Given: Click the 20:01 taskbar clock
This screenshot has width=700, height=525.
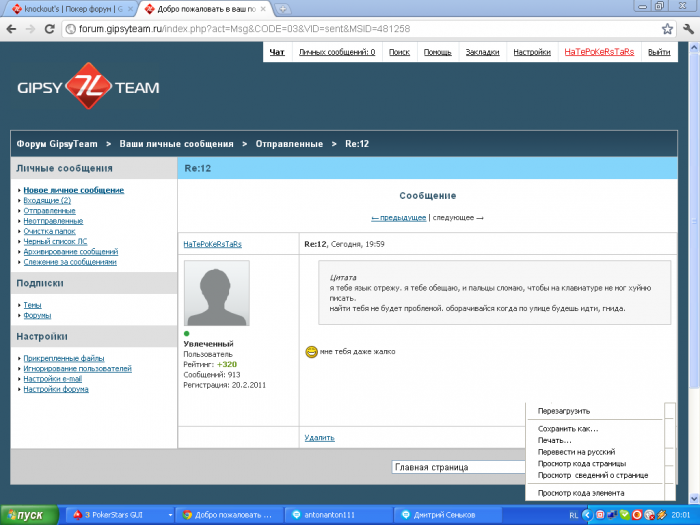Looking at the screenshot, I should (x=681, y=516).
